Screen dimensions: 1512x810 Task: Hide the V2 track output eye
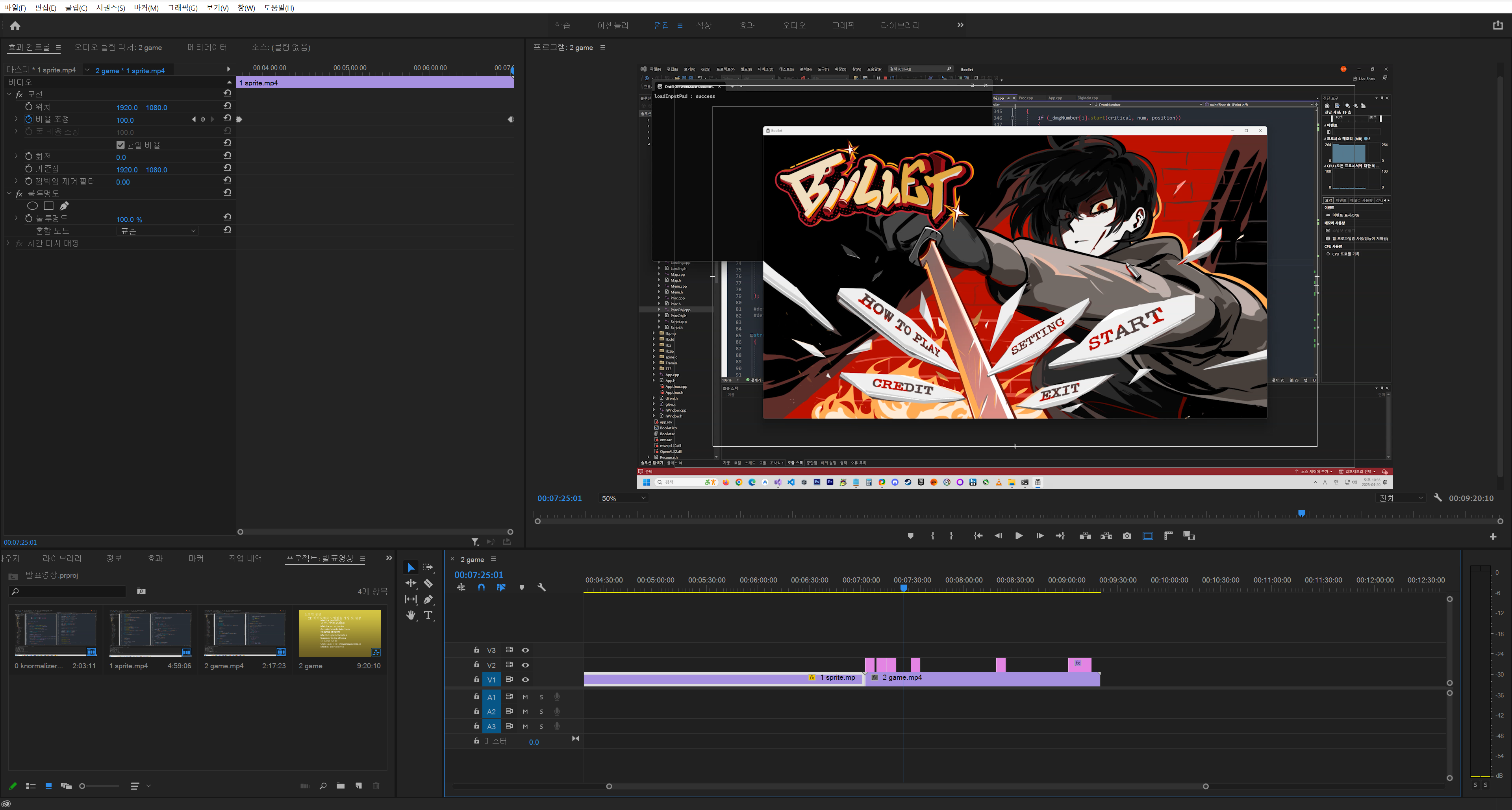[525, 664]
